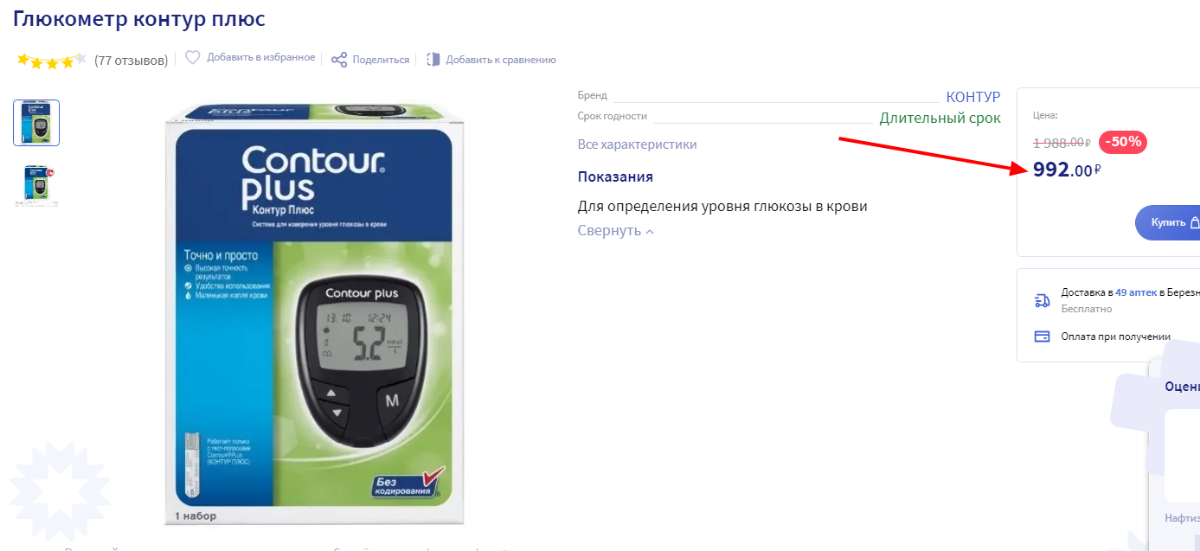
Task: Open the 49 аптек pharmacies link
Action: click(1136, 293)
